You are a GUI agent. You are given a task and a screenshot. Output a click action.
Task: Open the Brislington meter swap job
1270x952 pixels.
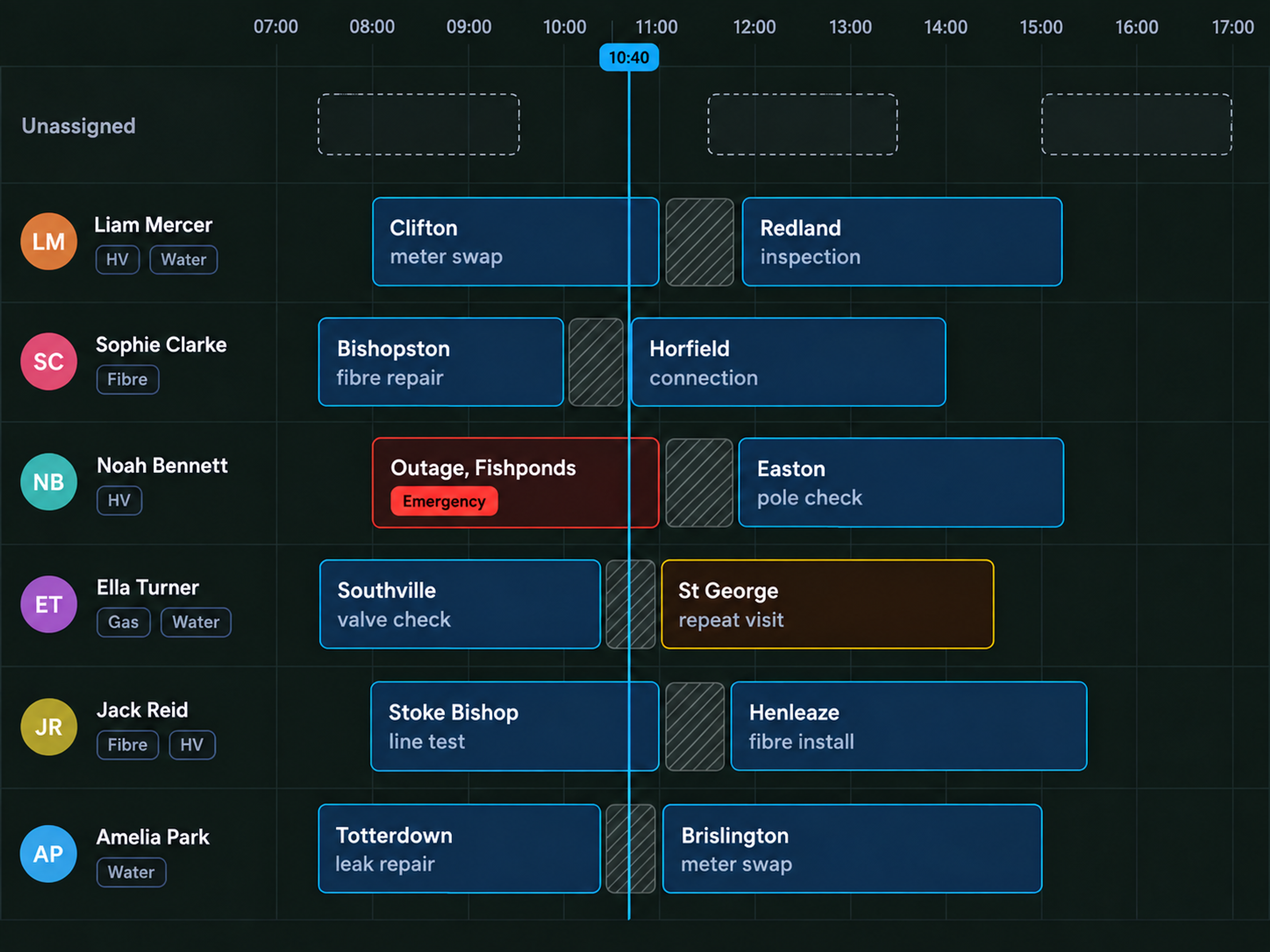click(852, 849)
